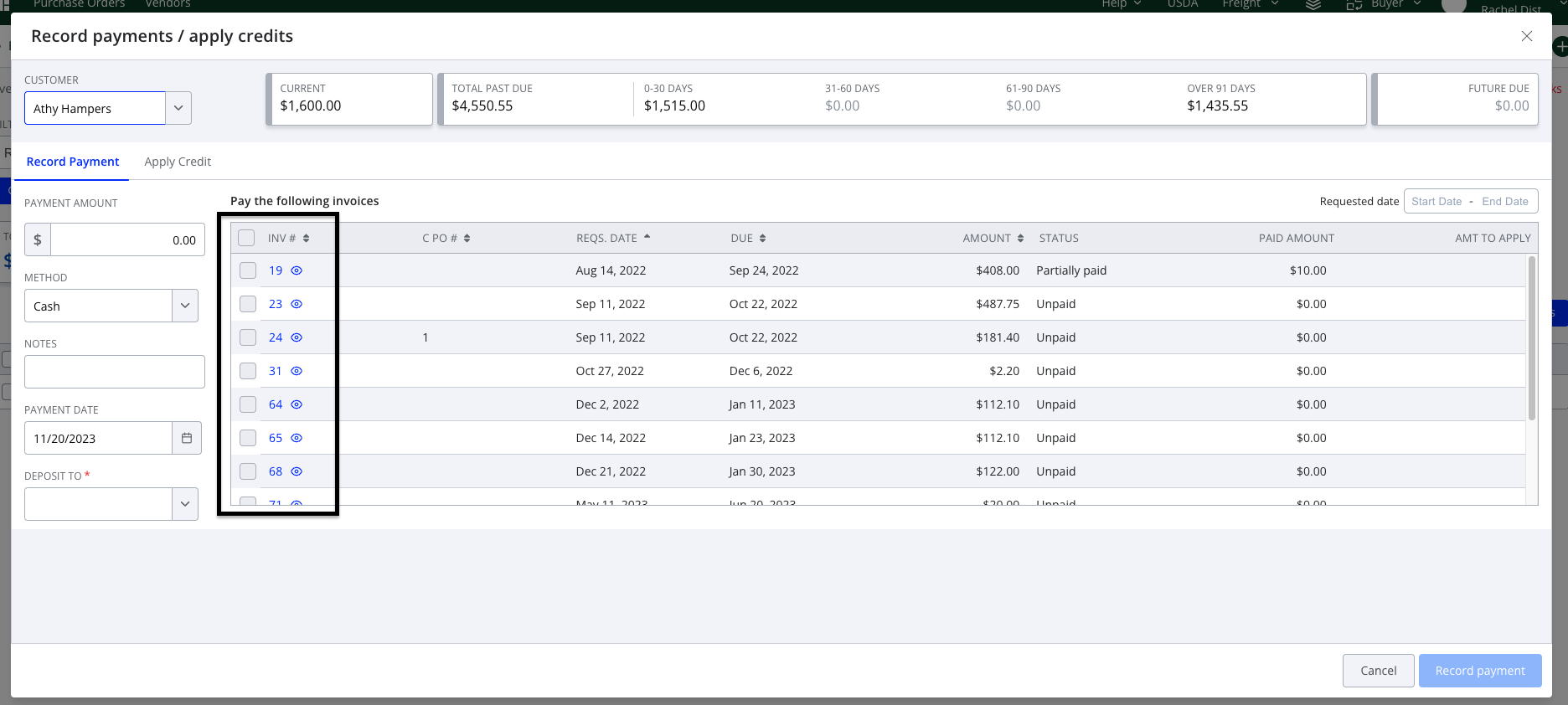The width and height of the screenshot is (1568, 705).
Task: Switch to the Apply Credit tab
Action: pos(178,162)
